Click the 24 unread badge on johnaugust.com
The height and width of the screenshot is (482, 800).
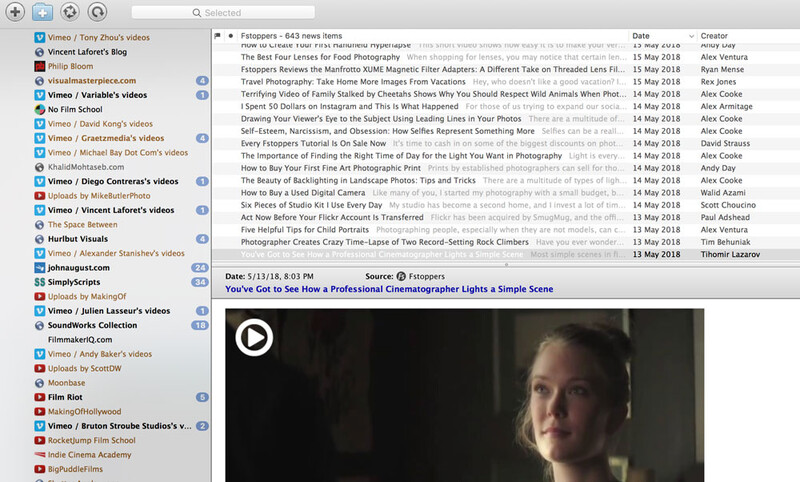tap(199, 267)
